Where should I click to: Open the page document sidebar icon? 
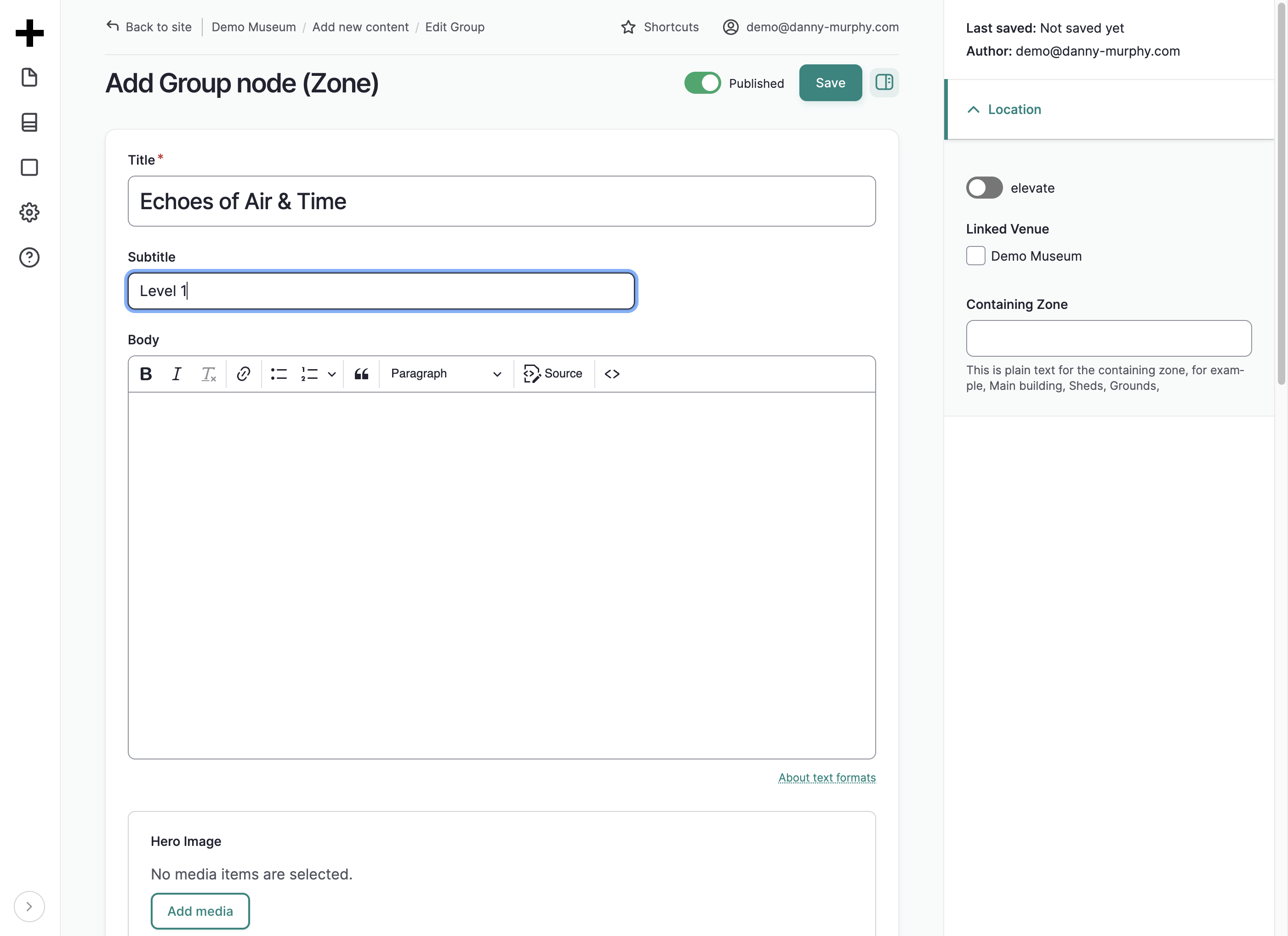click(x=29, y=77)
